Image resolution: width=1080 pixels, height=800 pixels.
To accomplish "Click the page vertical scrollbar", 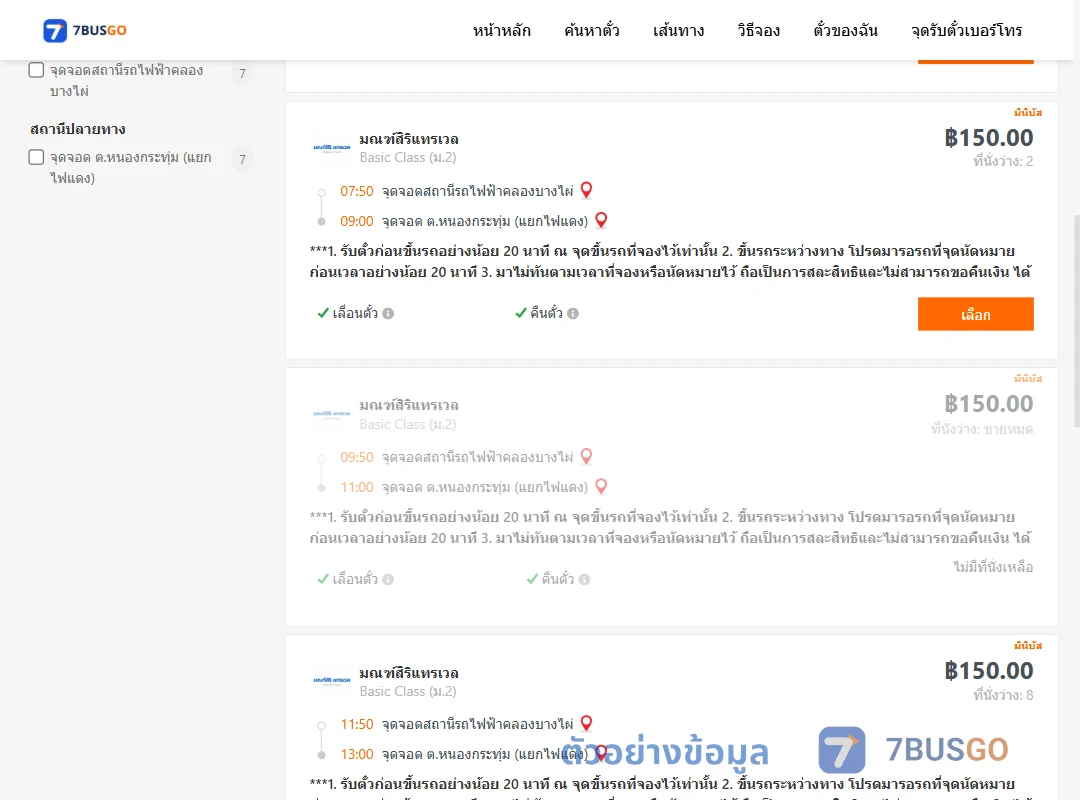I will coord(1076,321).
